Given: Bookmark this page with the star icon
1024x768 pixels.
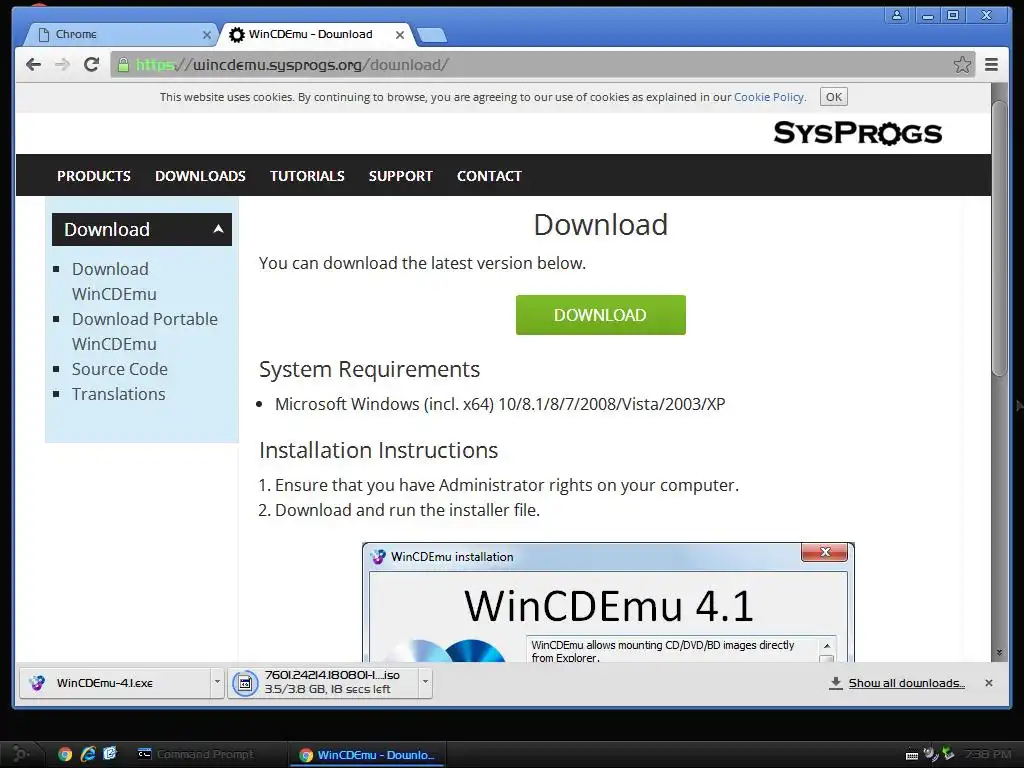Looking at the screenshot, I should click(x=962, y=64).
